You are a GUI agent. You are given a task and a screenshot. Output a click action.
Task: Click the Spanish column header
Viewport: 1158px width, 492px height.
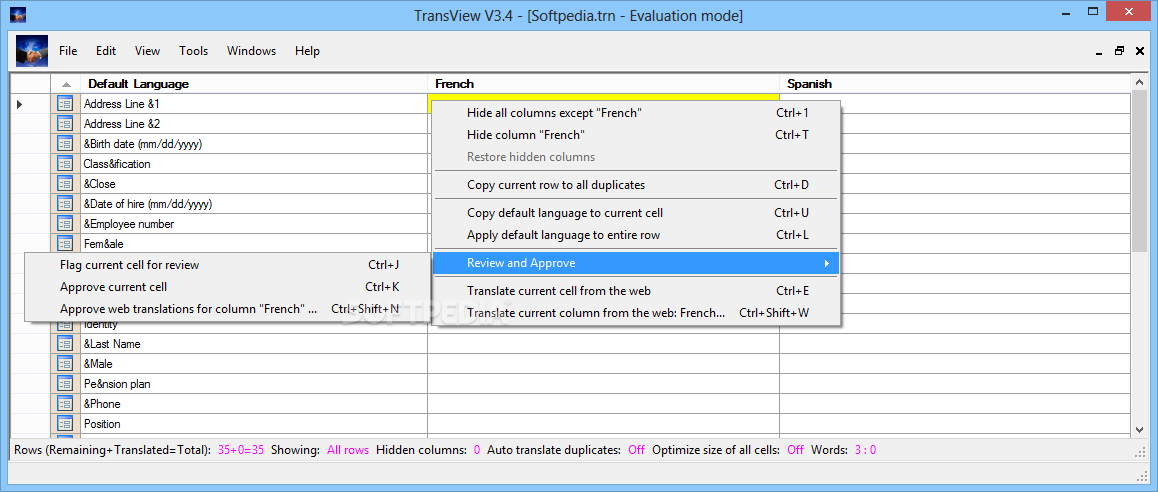click(955, 84)
